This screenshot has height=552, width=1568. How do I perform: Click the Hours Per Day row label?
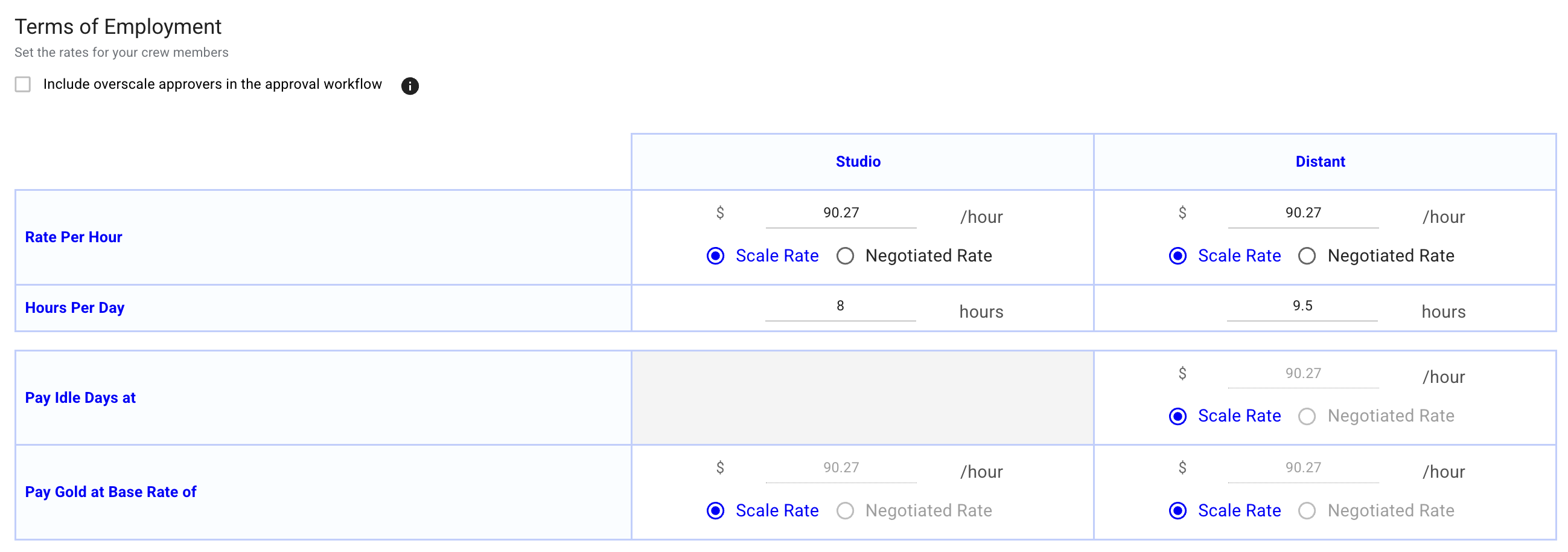(74, 307)
